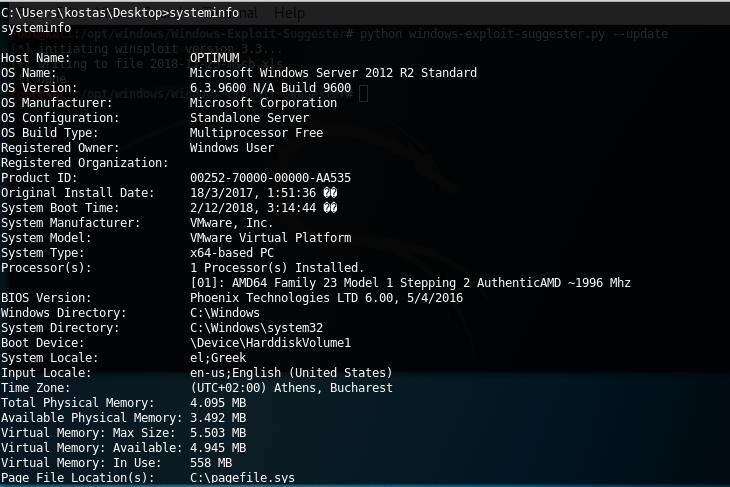This screenshot has height=487, width=730.
Task: Click the Microsoft Windows Server 2012 R2 Standard text
Action: [333, 73]
